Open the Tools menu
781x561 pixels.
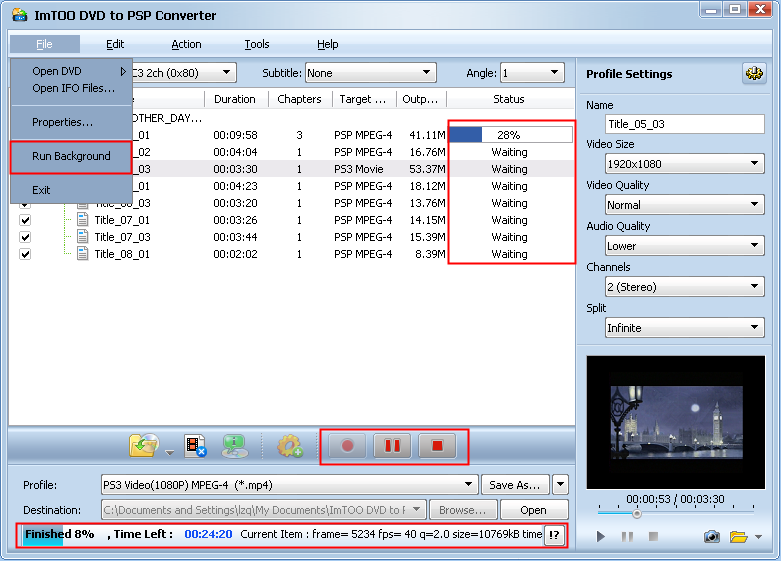(257, 44)
